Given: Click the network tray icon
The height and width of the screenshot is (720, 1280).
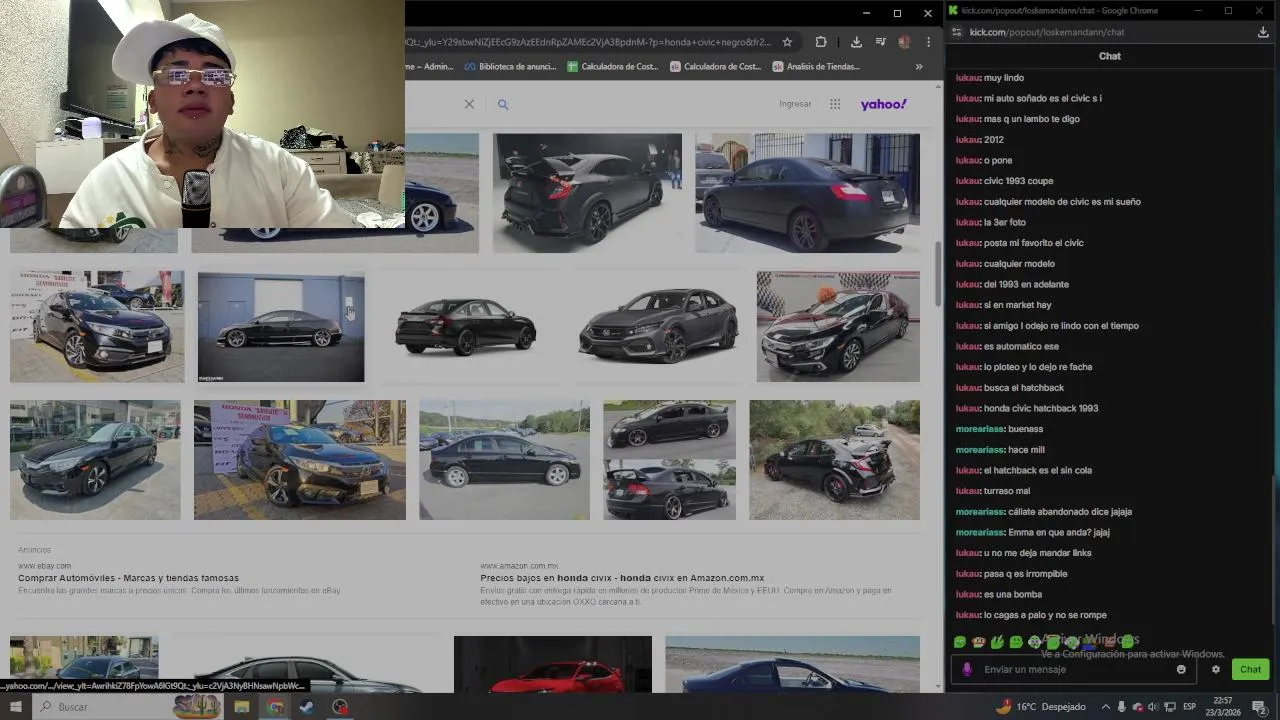Looking at the screenshot, I should [x=1170, y=707].
